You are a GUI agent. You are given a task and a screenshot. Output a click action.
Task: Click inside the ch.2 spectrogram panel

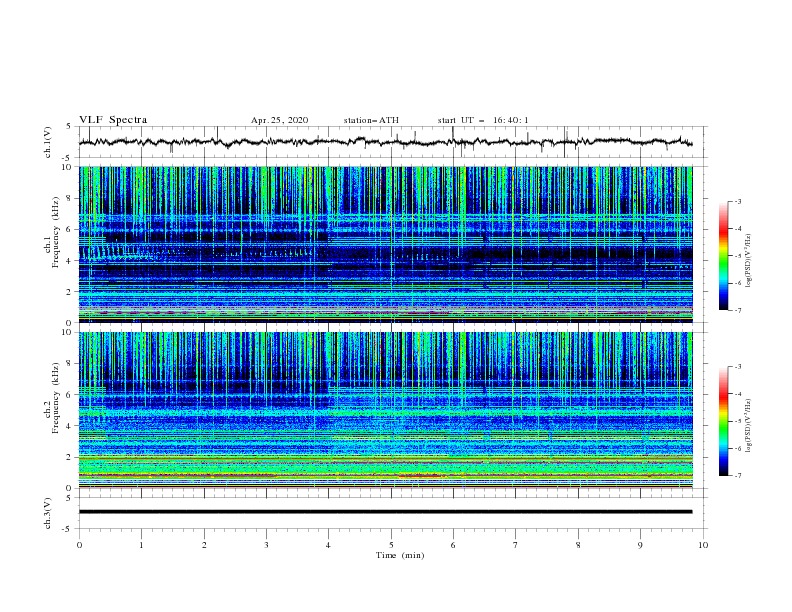coord(385,410)
